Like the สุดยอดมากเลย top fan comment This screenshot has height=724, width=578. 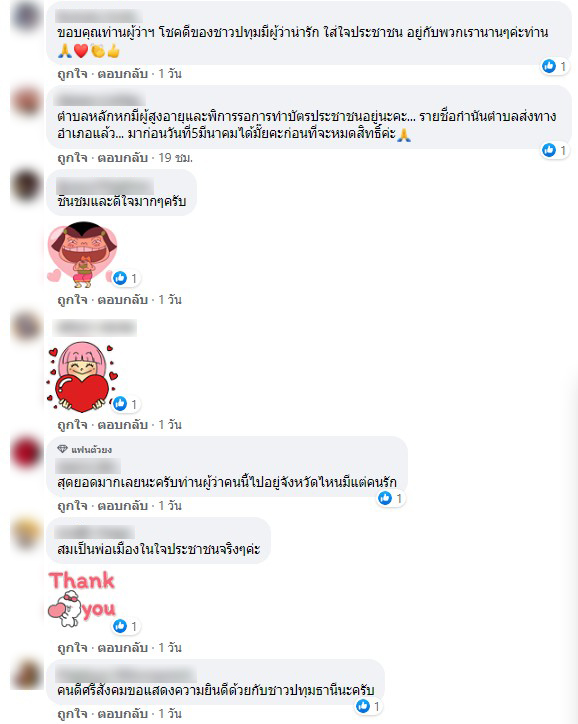(72, 506)
